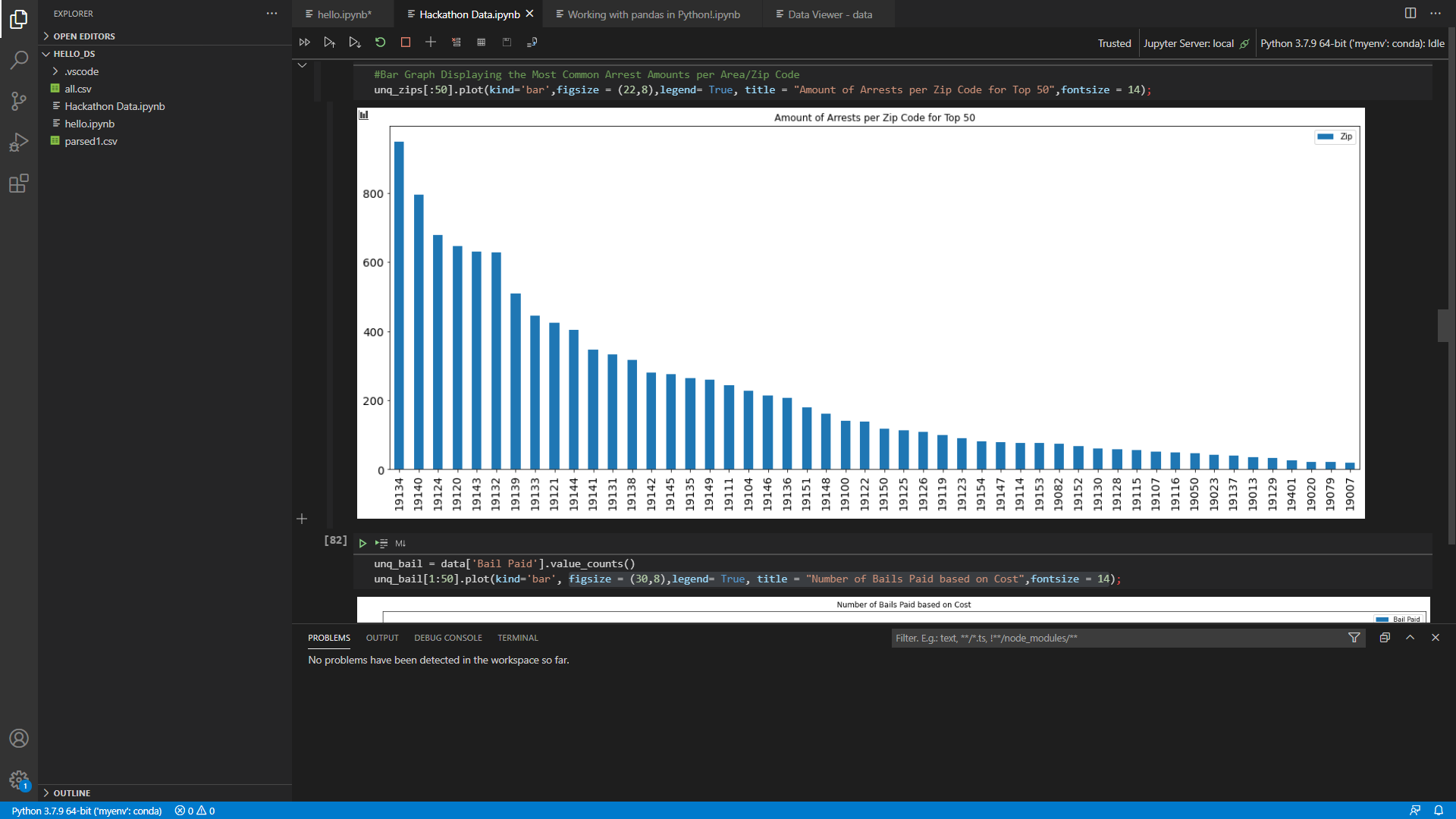The width and height of the screenshot is (1456, 819).
Task: Open the Extensions view in activity bar
Action: pos(19,184)
